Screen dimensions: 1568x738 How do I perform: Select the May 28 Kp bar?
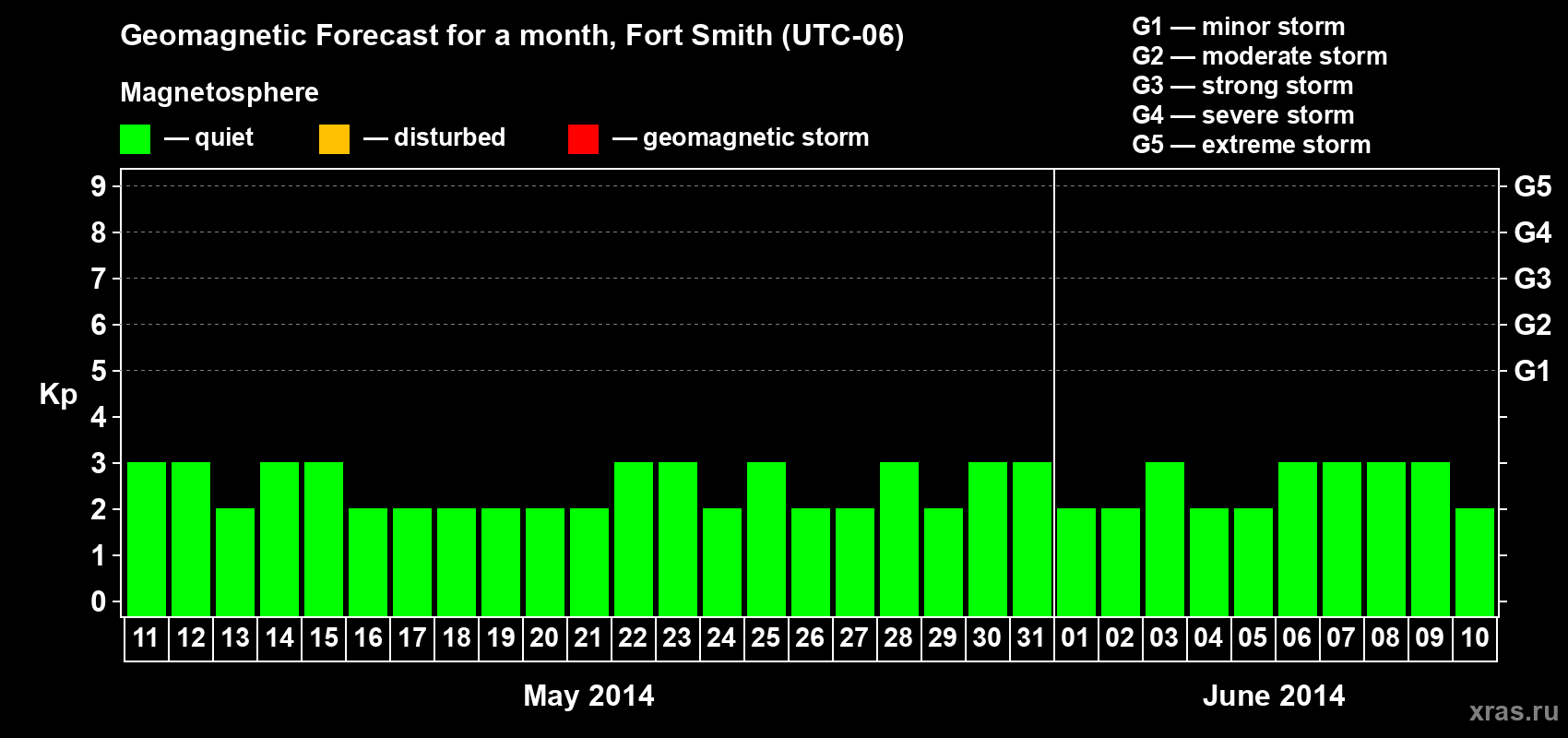tap(899, 539)
